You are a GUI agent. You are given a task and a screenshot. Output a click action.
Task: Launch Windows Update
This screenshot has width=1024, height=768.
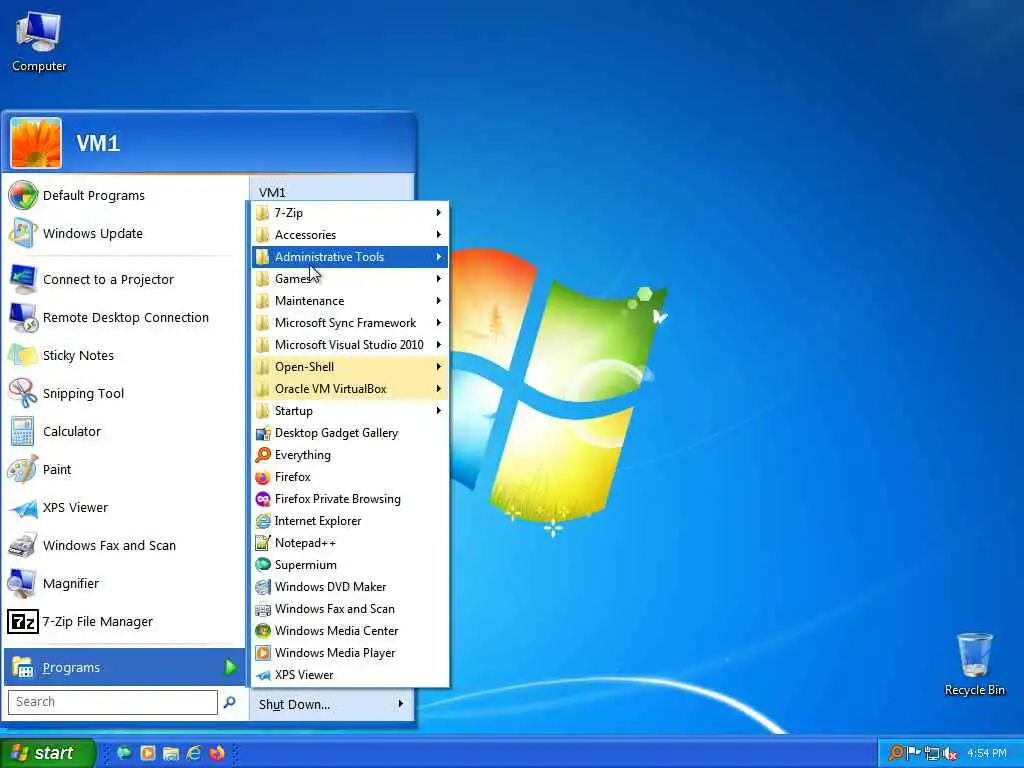pos(124,233)
